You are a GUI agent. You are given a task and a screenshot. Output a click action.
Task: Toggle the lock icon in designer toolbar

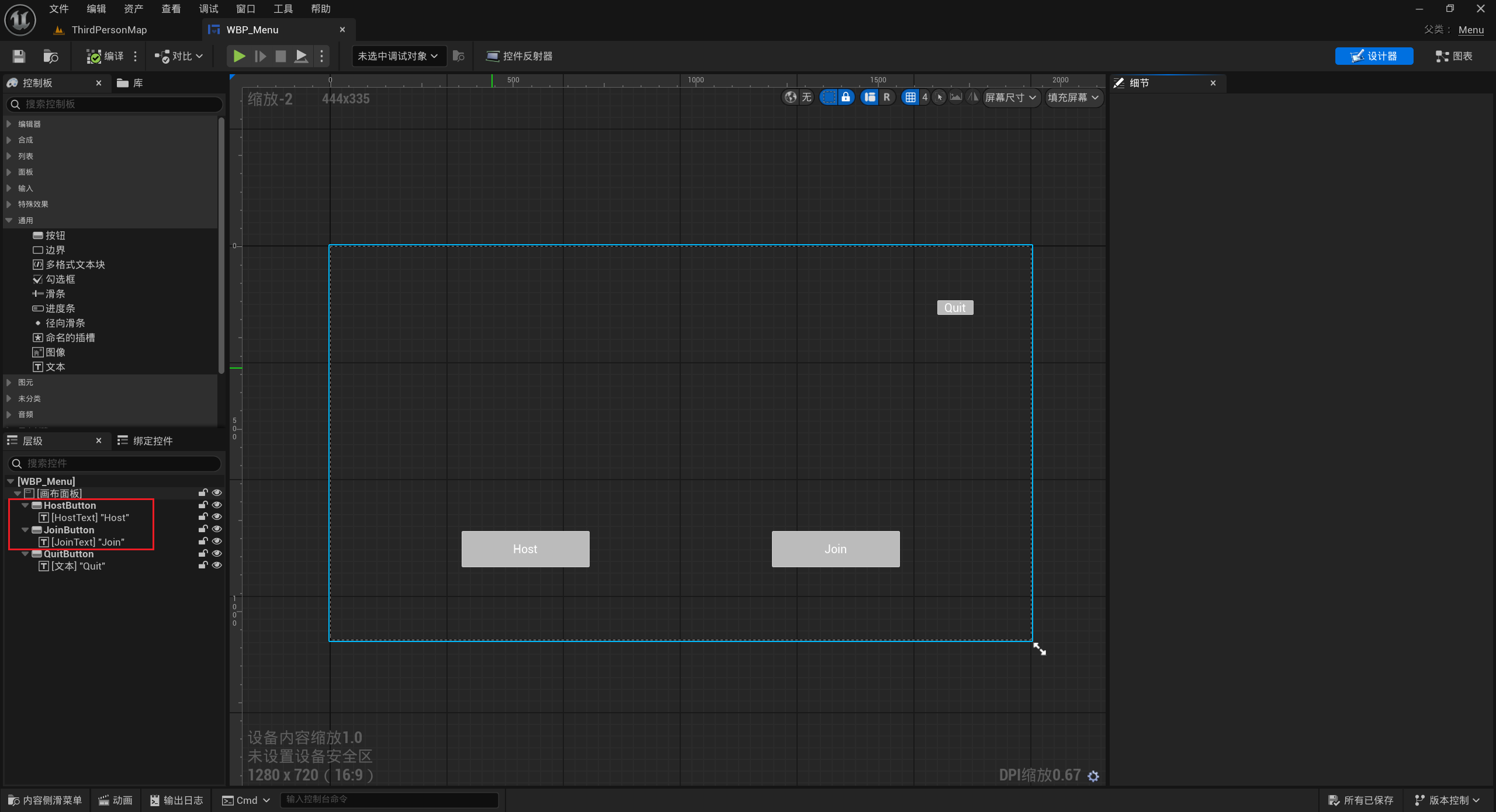pyautogui.click(x=846, y=98)
